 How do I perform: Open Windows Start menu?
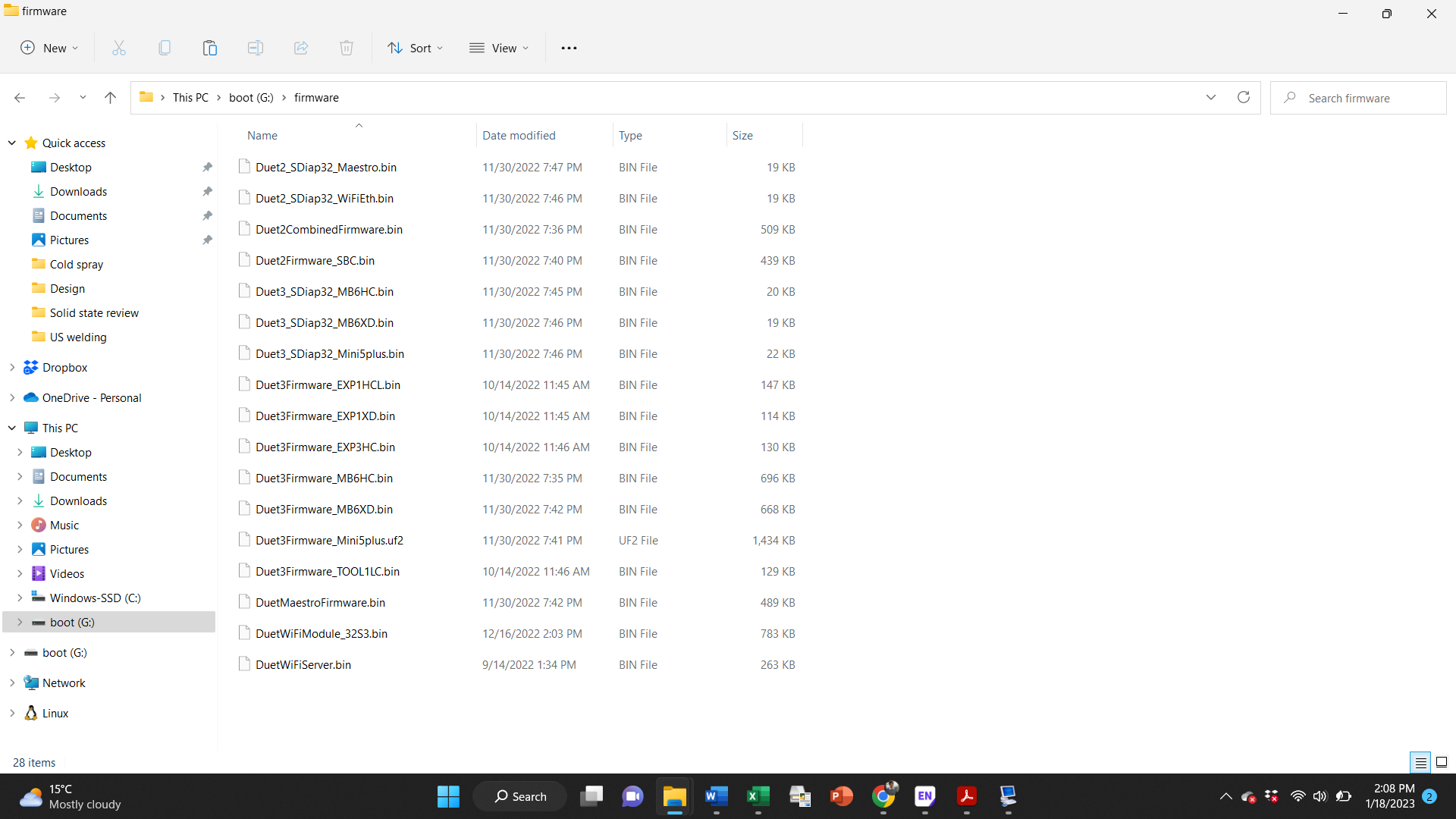448,796
